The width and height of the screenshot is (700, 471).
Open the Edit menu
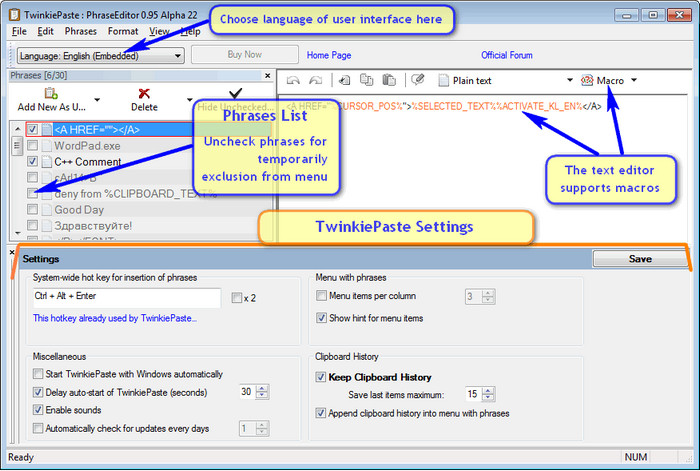point(45,31)
